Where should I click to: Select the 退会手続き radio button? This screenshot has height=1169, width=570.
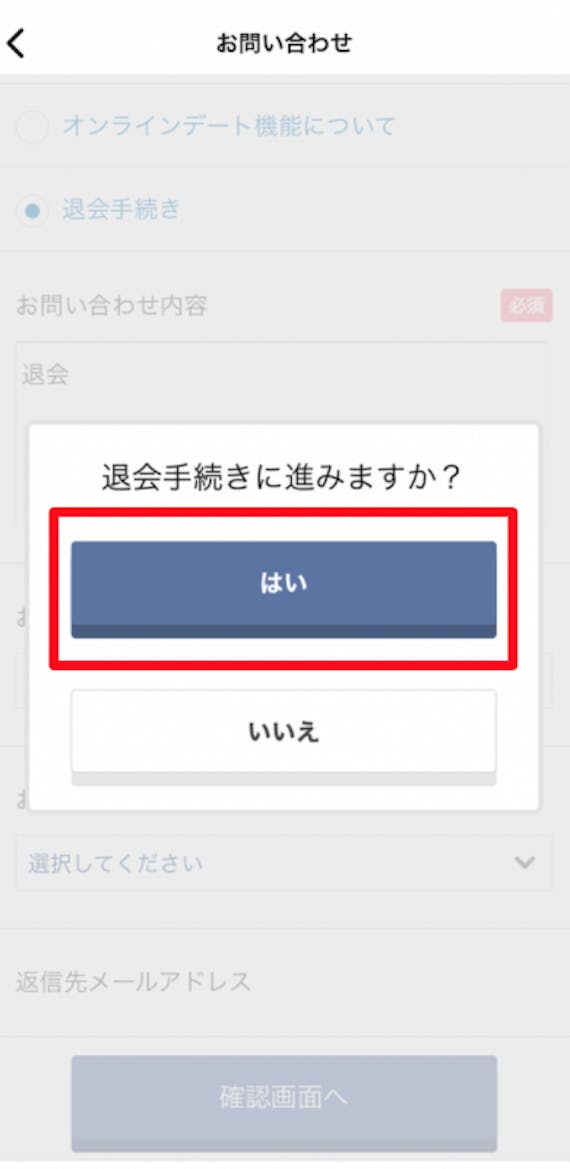tap(33, 210)
